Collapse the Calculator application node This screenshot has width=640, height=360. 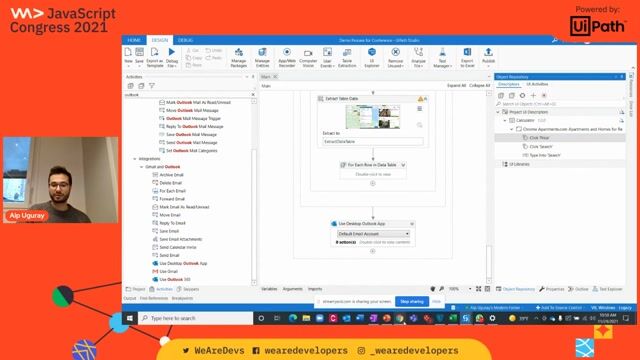coord(505,120)
